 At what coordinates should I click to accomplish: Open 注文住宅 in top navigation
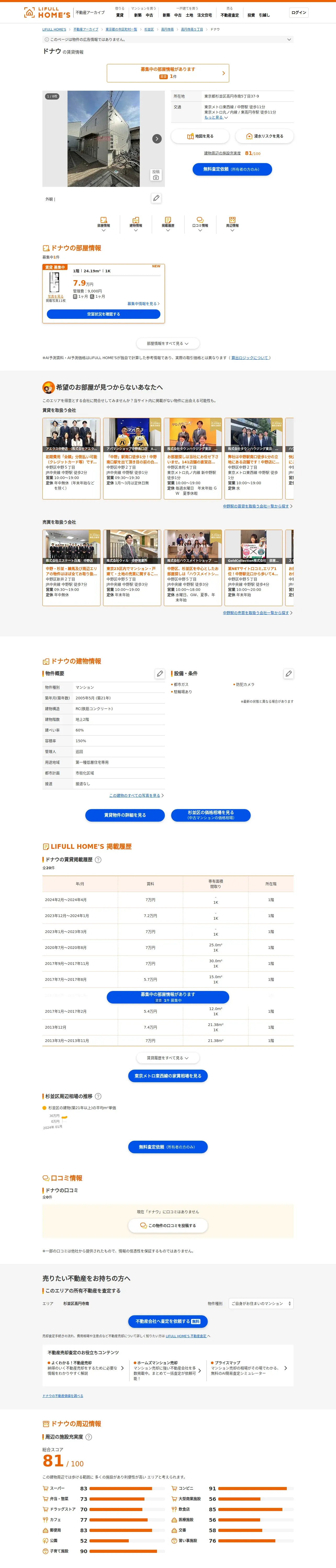coord(204,15)
